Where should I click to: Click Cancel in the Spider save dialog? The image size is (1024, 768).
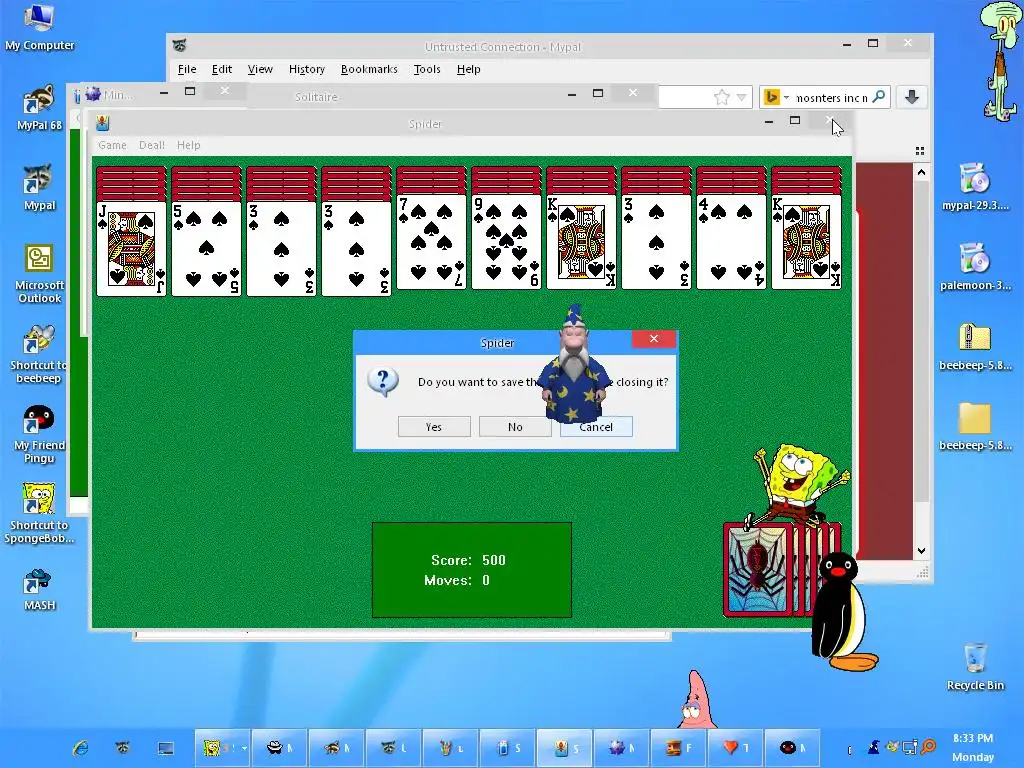tap(596, 426)
